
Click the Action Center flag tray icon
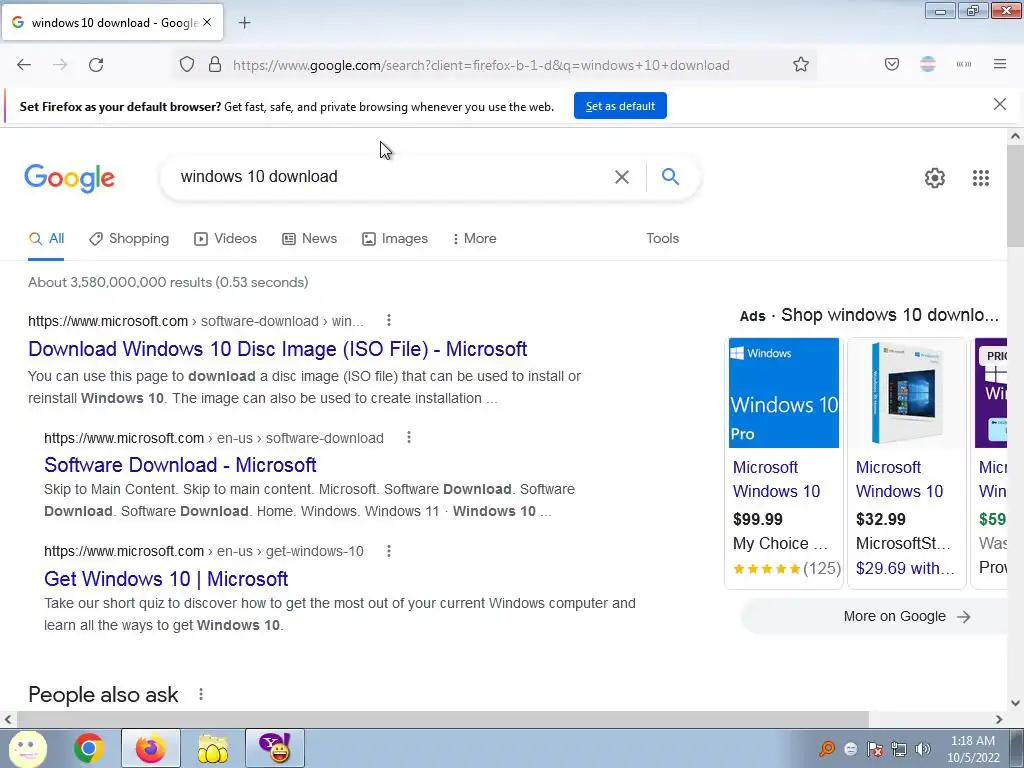click(x=875, y=749)
